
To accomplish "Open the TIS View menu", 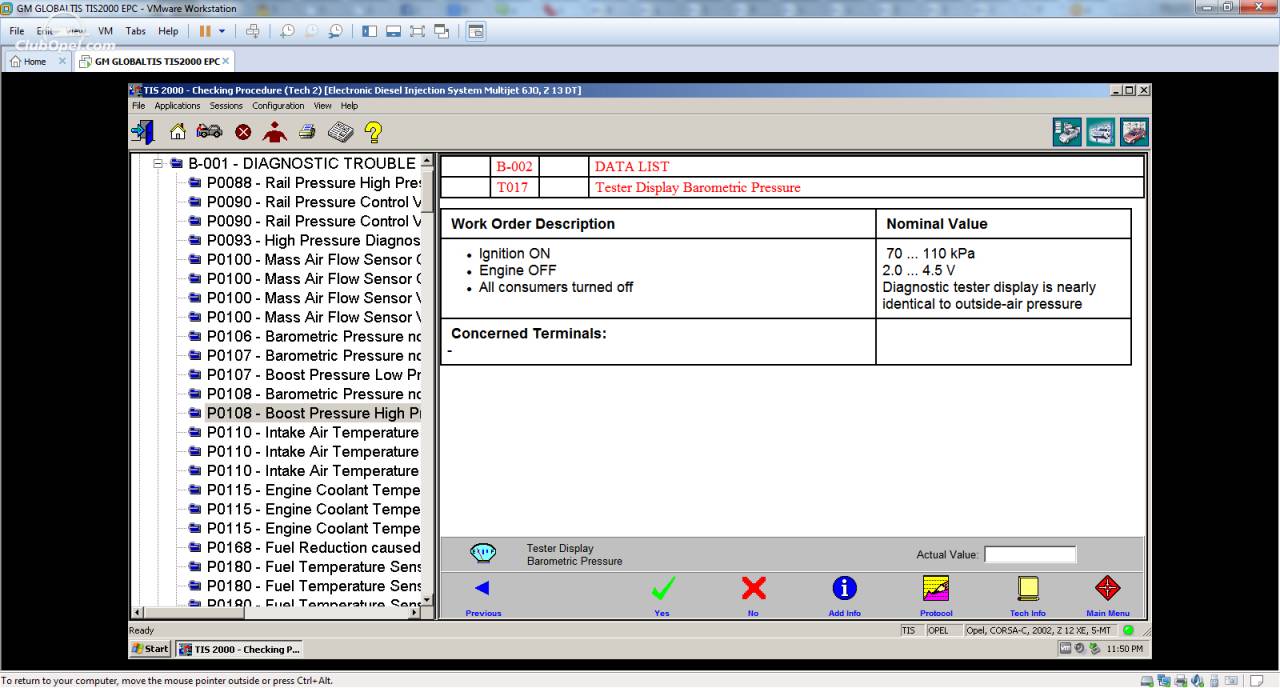I will tap(322, 106).
